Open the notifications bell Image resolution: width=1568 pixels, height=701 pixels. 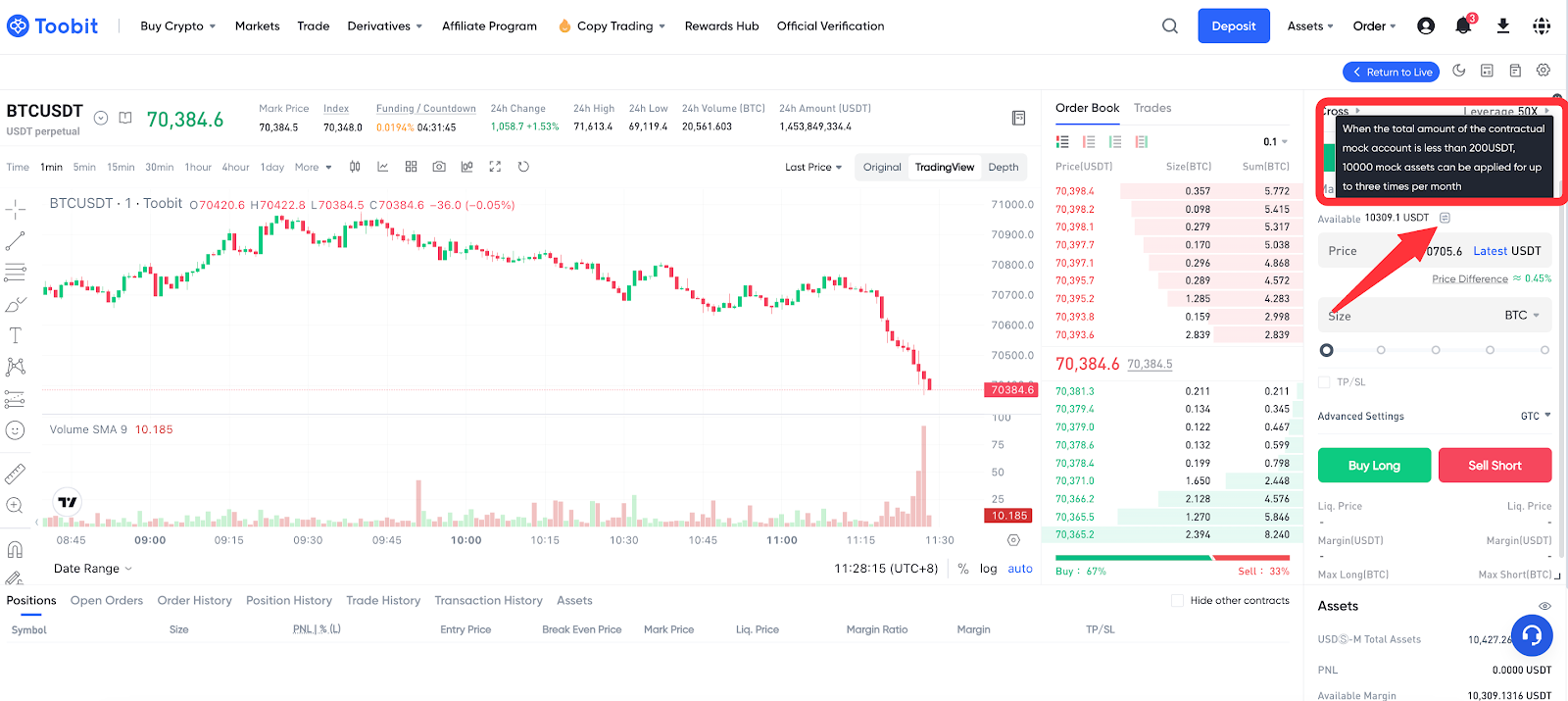[1463, 26]
